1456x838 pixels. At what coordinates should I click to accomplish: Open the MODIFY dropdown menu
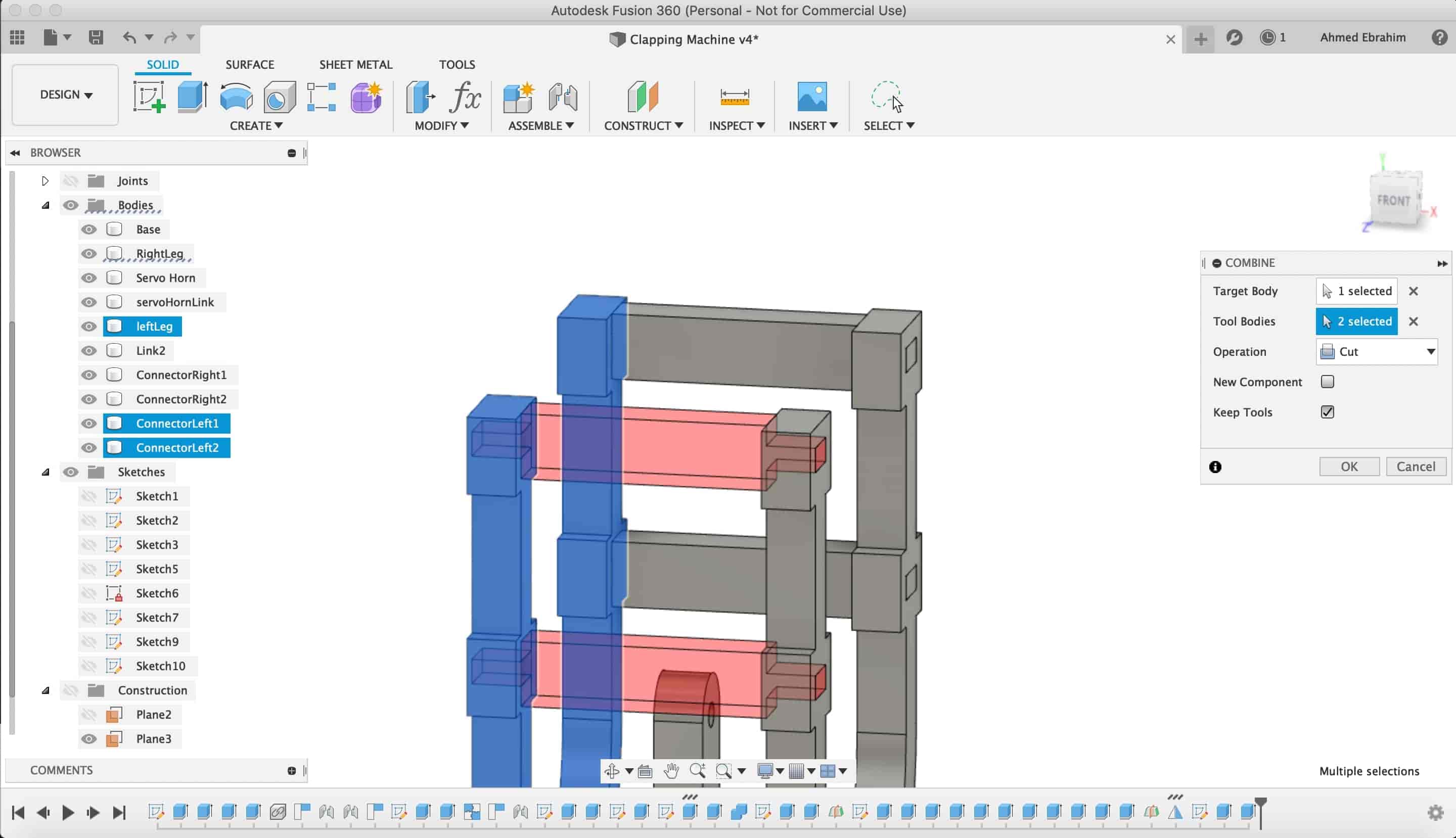click(441, 125)
